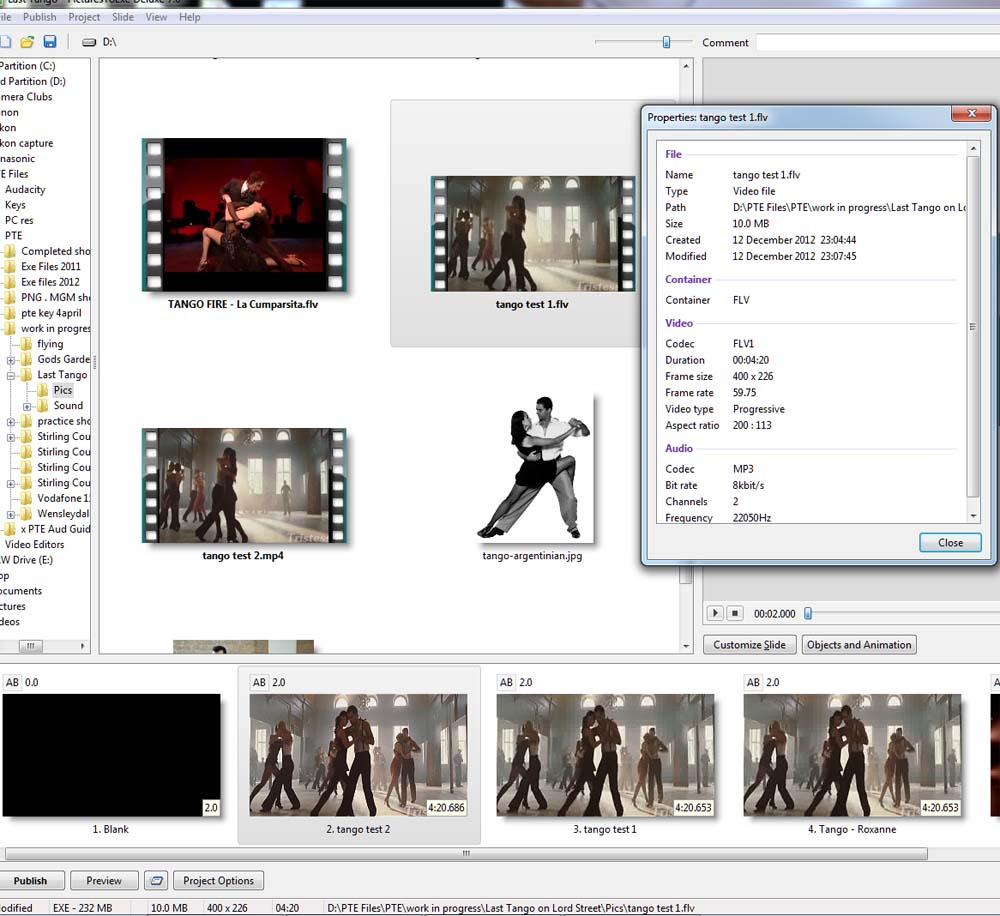1000x916 pixels.
Task: Adjust the thumbnail zoom slider in the toolbar
Action: point(666,42)
